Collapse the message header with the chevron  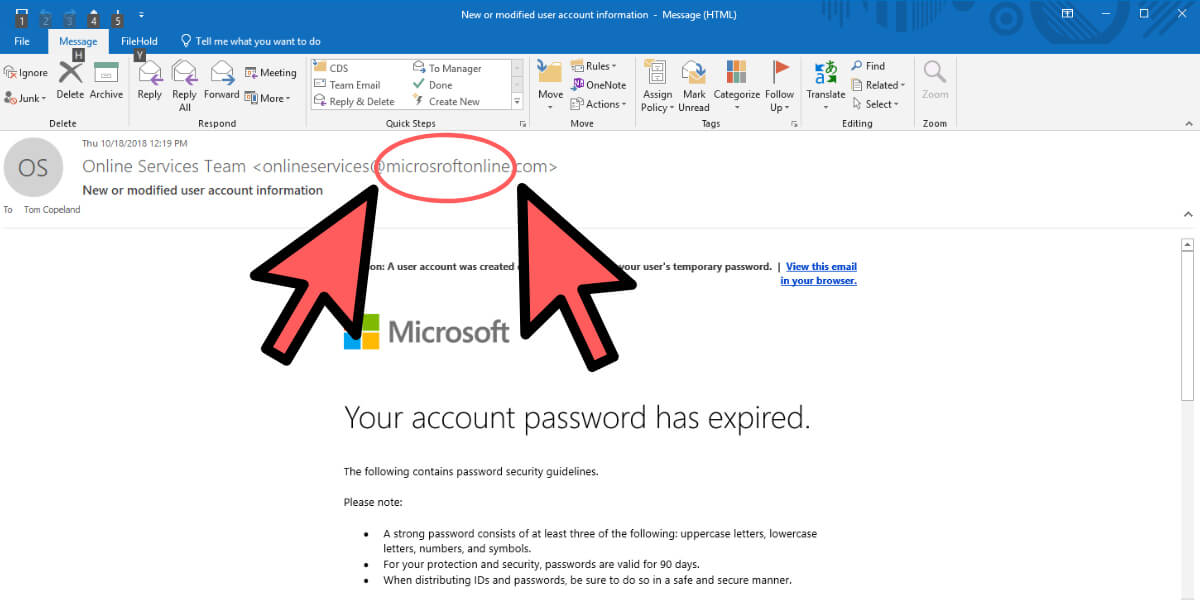[1188, 214]
